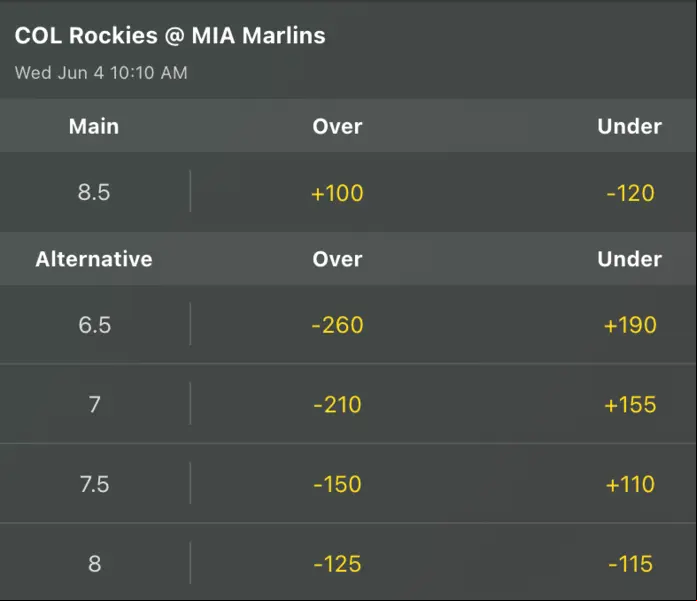Pick Under +190 on 6.5 alternative line
The width and height of the screenshot is (697, 601).
coord(630,325)
